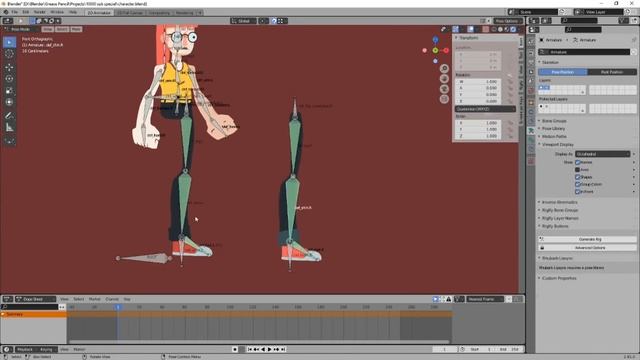Open the Window menu
Screen dimensions: 640x360
point(57,12)
